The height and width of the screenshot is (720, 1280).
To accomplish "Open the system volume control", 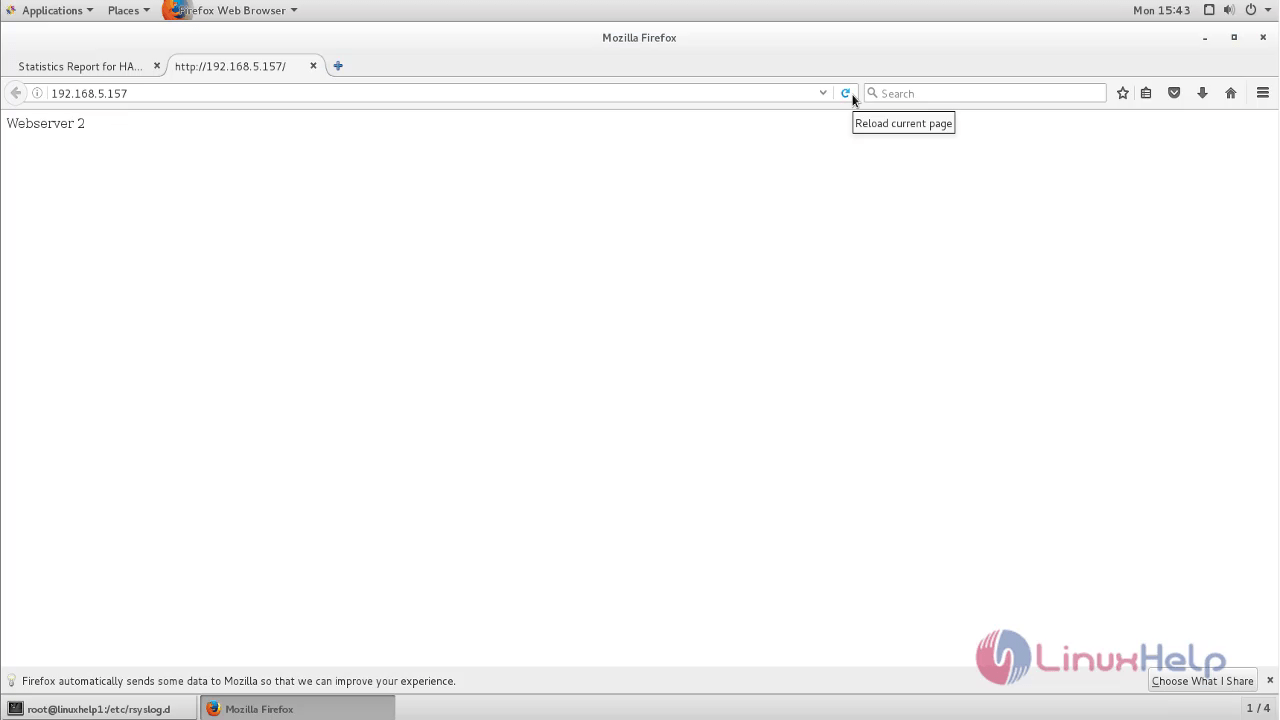I will pos(1229,10).
